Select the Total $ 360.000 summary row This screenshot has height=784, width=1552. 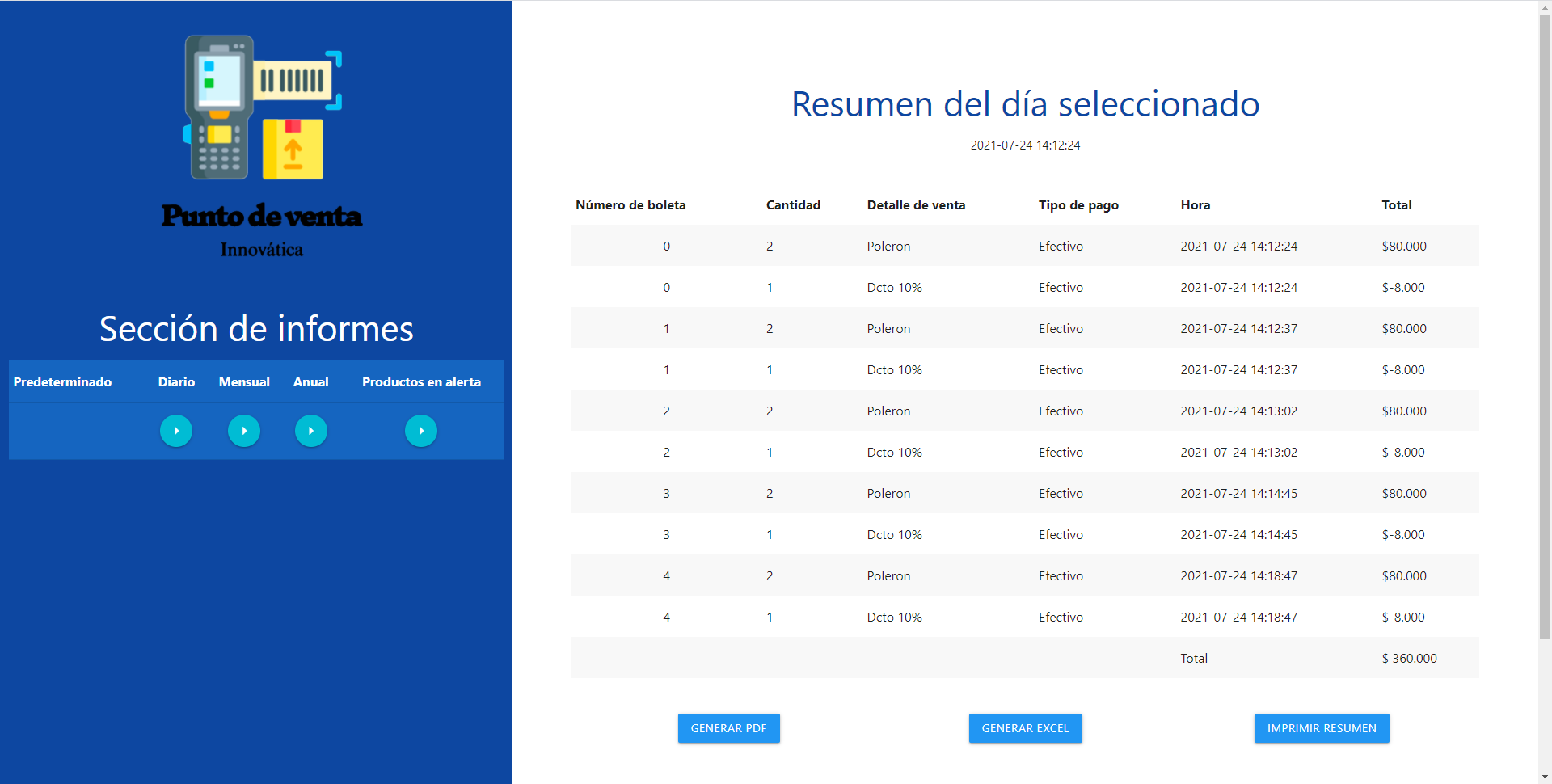(1025, 659)
